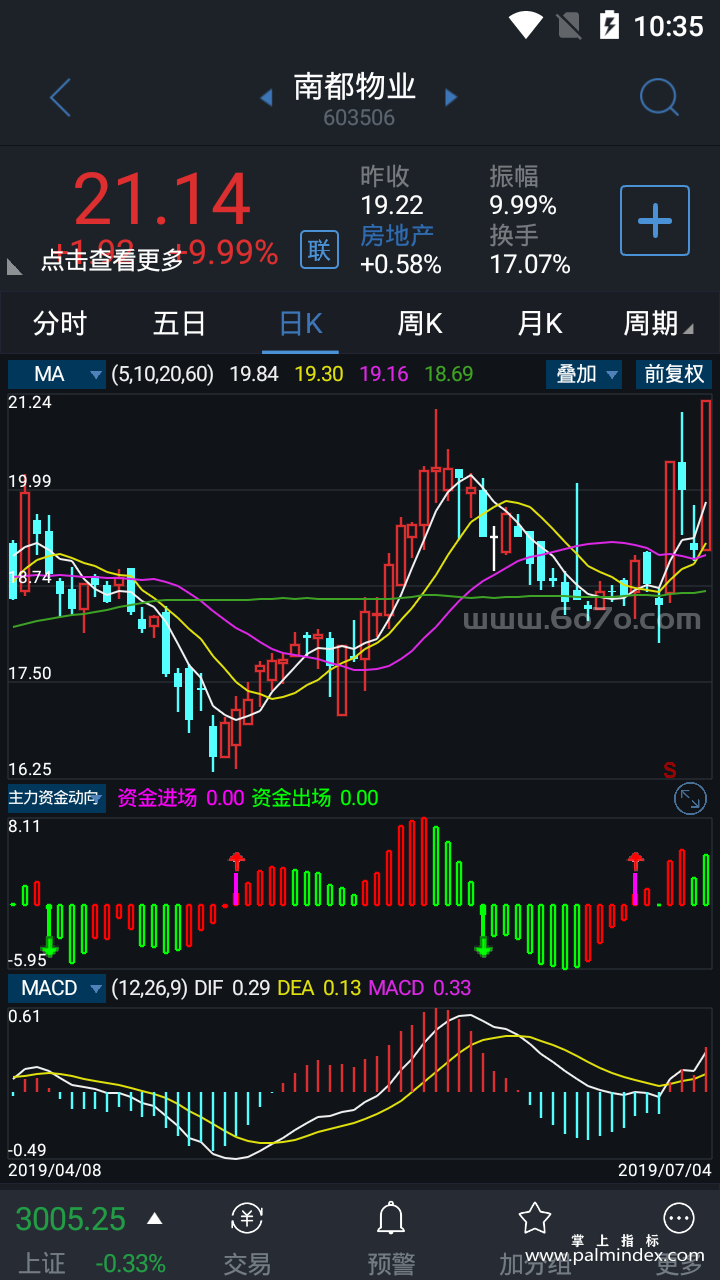Tap stock name 南都物业

[355, 86]
